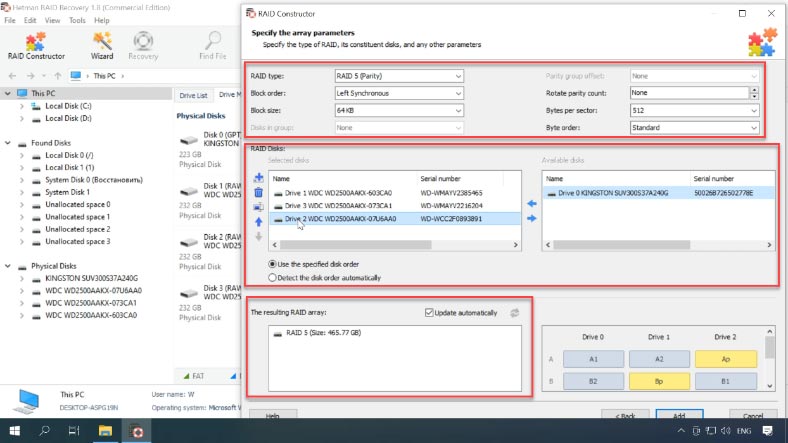Viewport: 788px width, 443px height.
Task: Select KINGSTON SUV300S37A240G in tree
Action: click(91, 278)
